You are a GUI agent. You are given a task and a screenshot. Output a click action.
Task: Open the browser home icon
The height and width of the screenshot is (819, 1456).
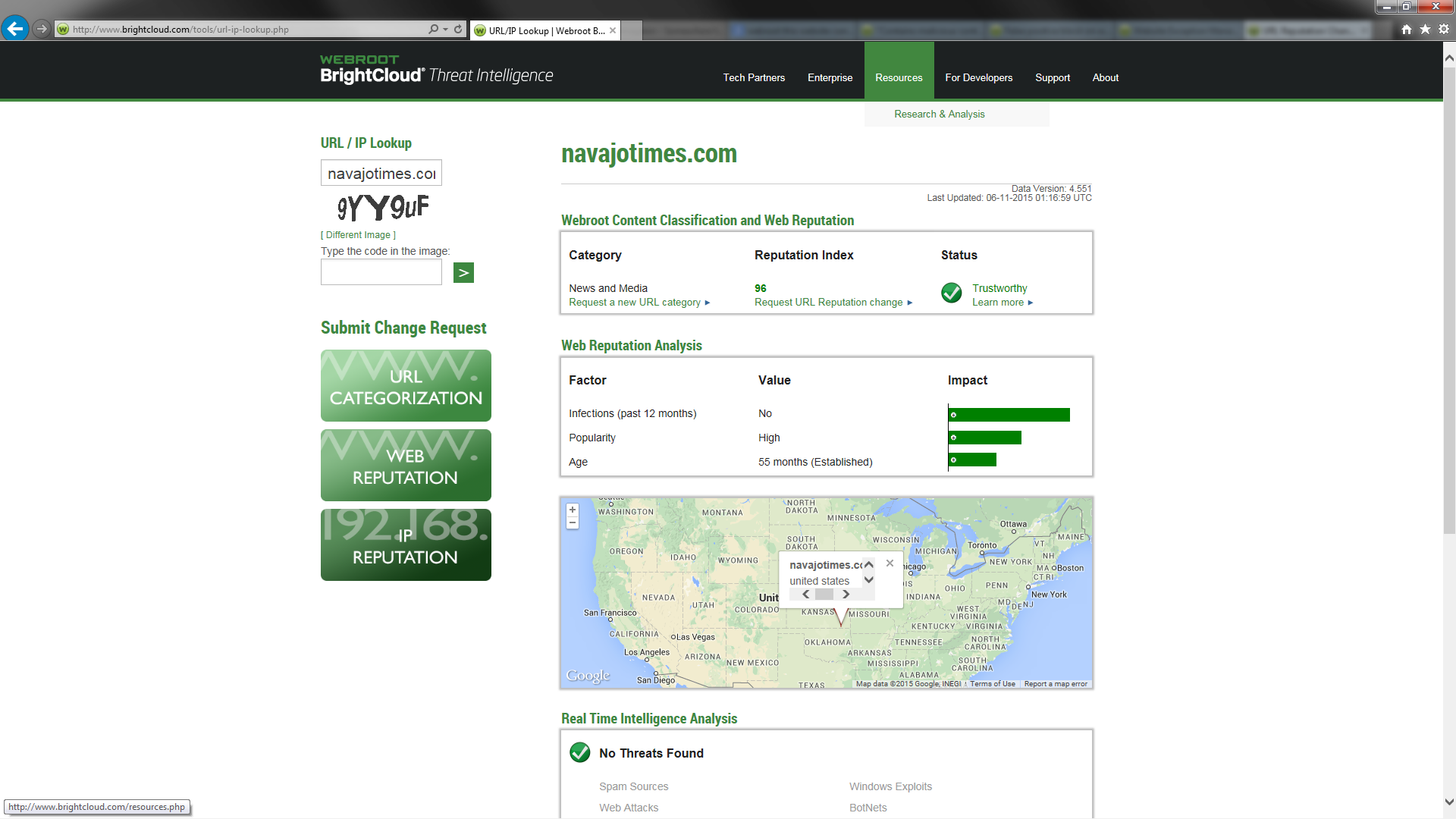[x=1407, y=29]
